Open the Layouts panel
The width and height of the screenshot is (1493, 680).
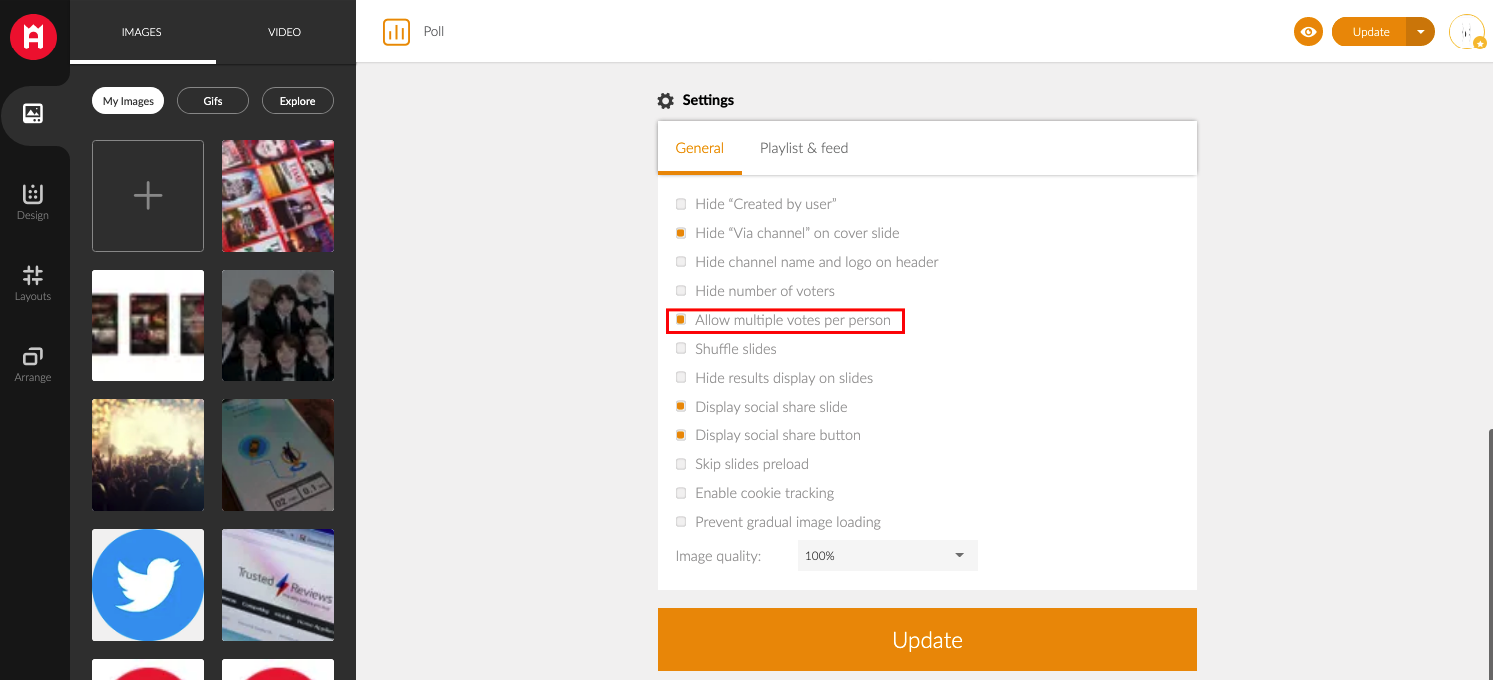[33, 282]
